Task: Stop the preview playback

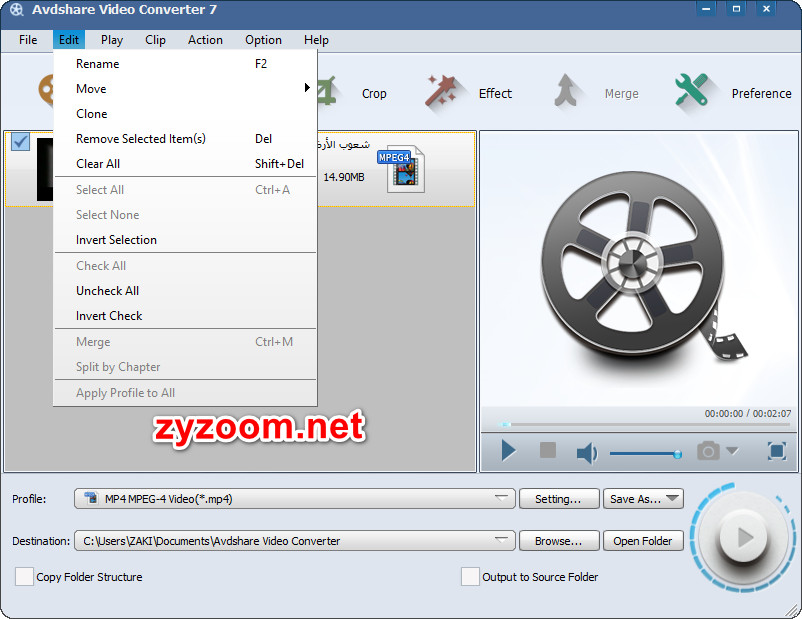Action: [548, 450]
